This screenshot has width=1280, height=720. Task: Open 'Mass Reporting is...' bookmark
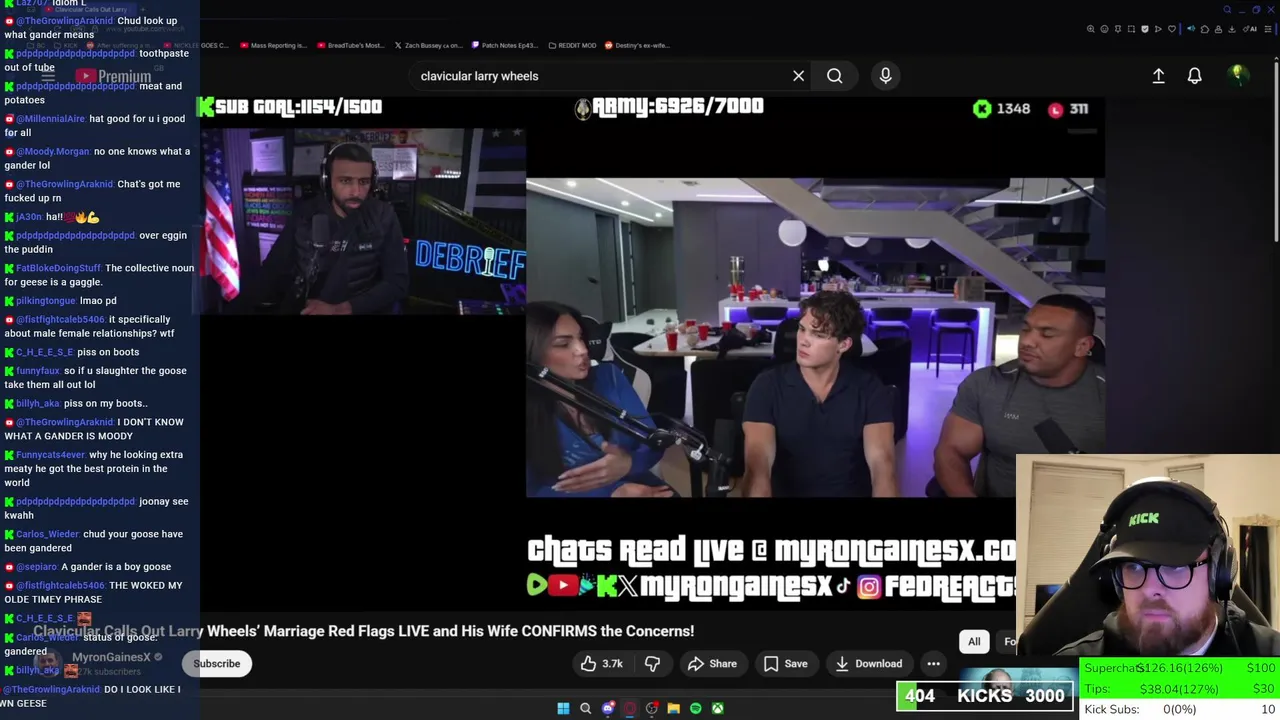(x=273, y=45)
